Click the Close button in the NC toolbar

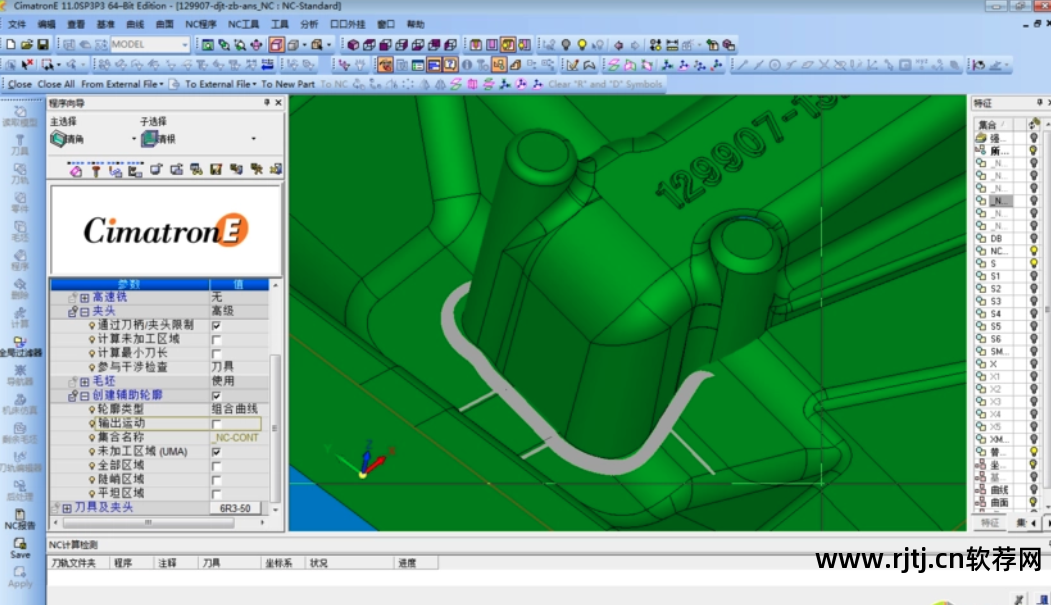pyautogui.click(x=19, y=84)
